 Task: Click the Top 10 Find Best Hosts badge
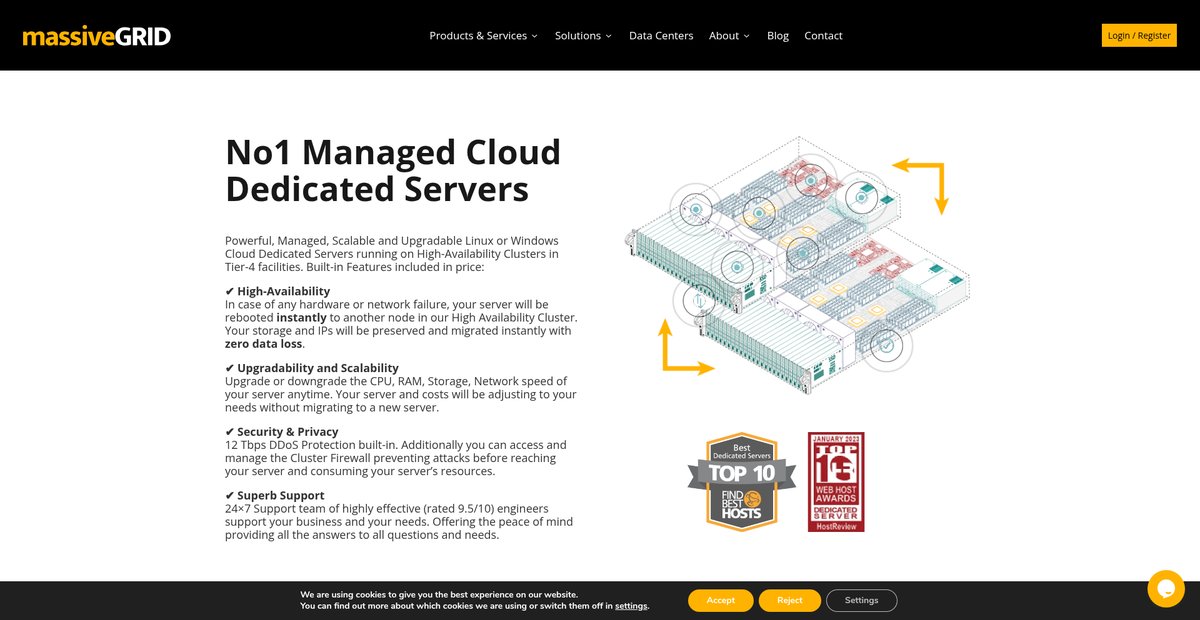pyautogui.click(x=741, y=482)
